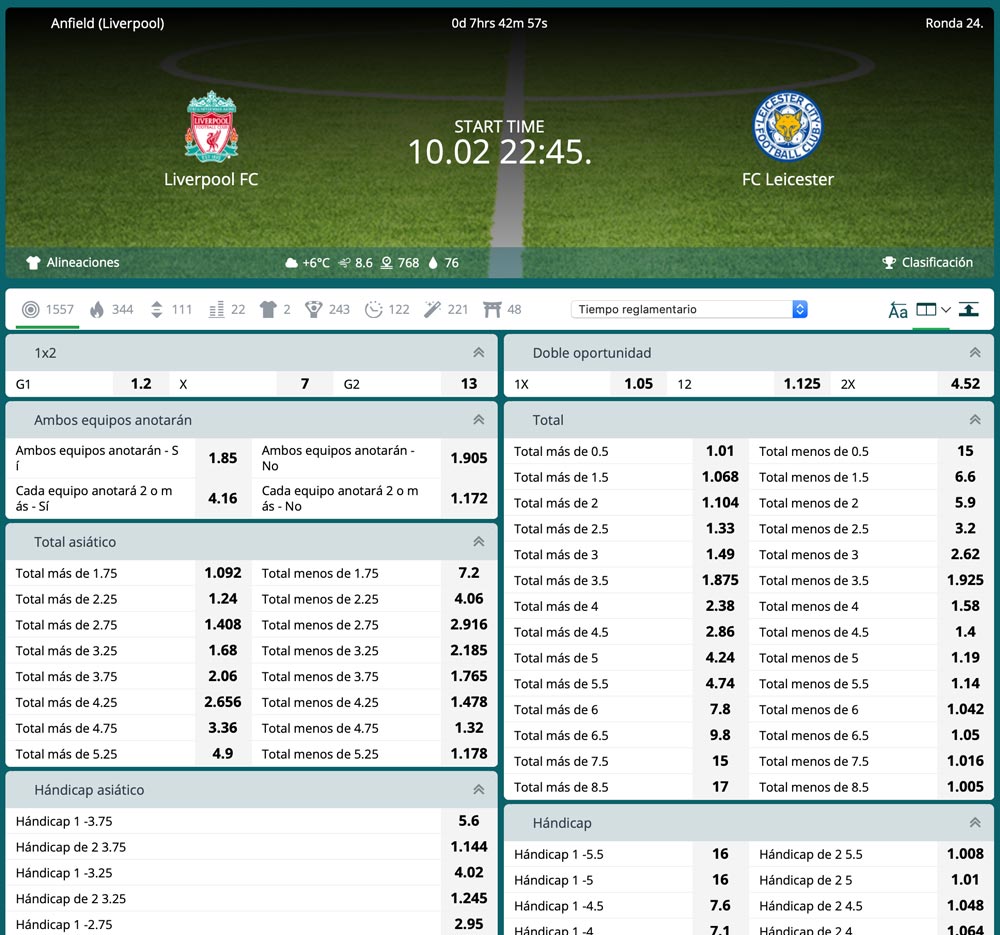1000x935 pixels.
Task: Bet Cada equipo anotará 2 Sí 4.16
Action: (223, 498)
